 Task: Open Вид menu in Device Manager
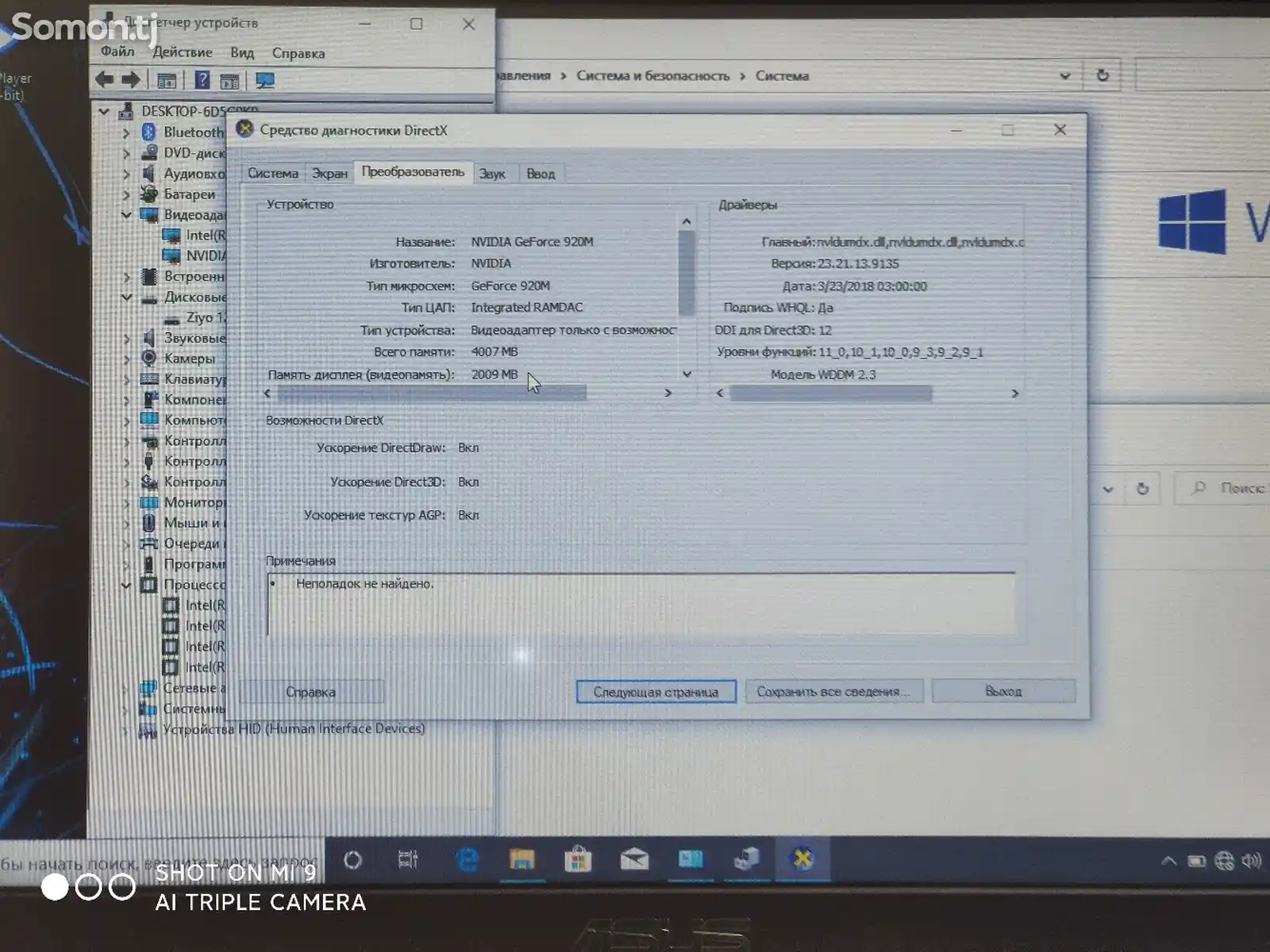point(242,53)
